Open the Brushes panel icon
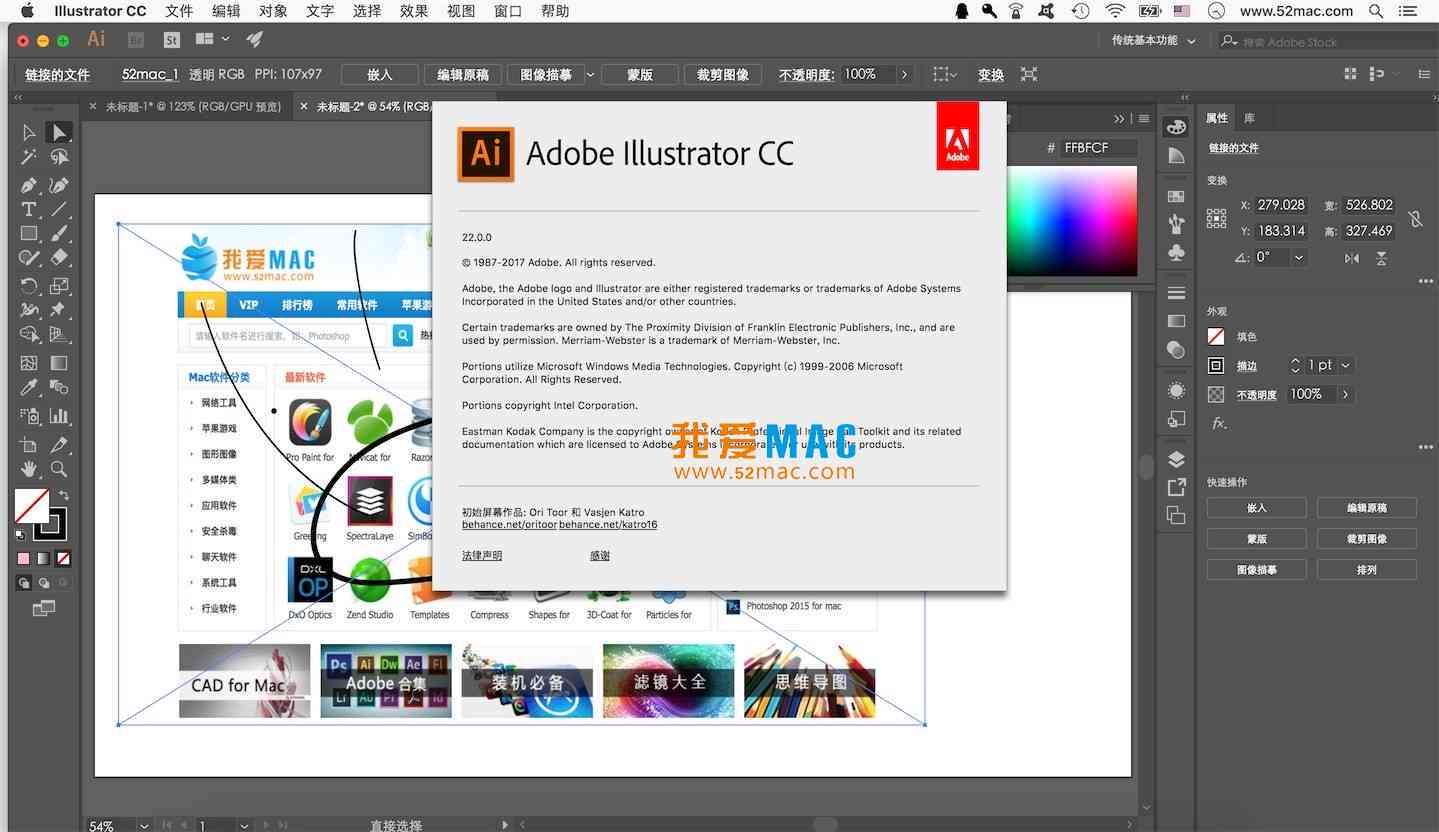 tap(1176, 224)
